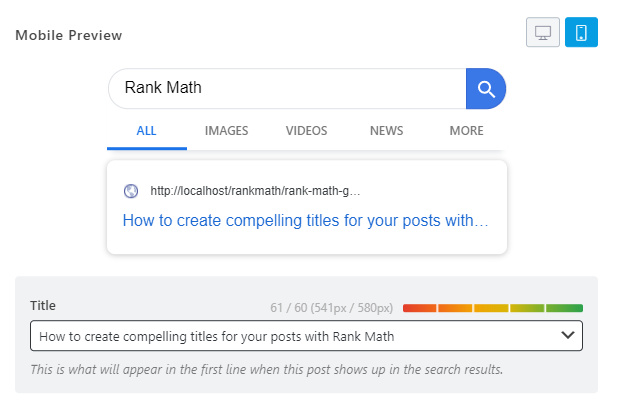Click the yellow segment of title-length bar
This screenshot has height=402, width=617.
point(491,308)
